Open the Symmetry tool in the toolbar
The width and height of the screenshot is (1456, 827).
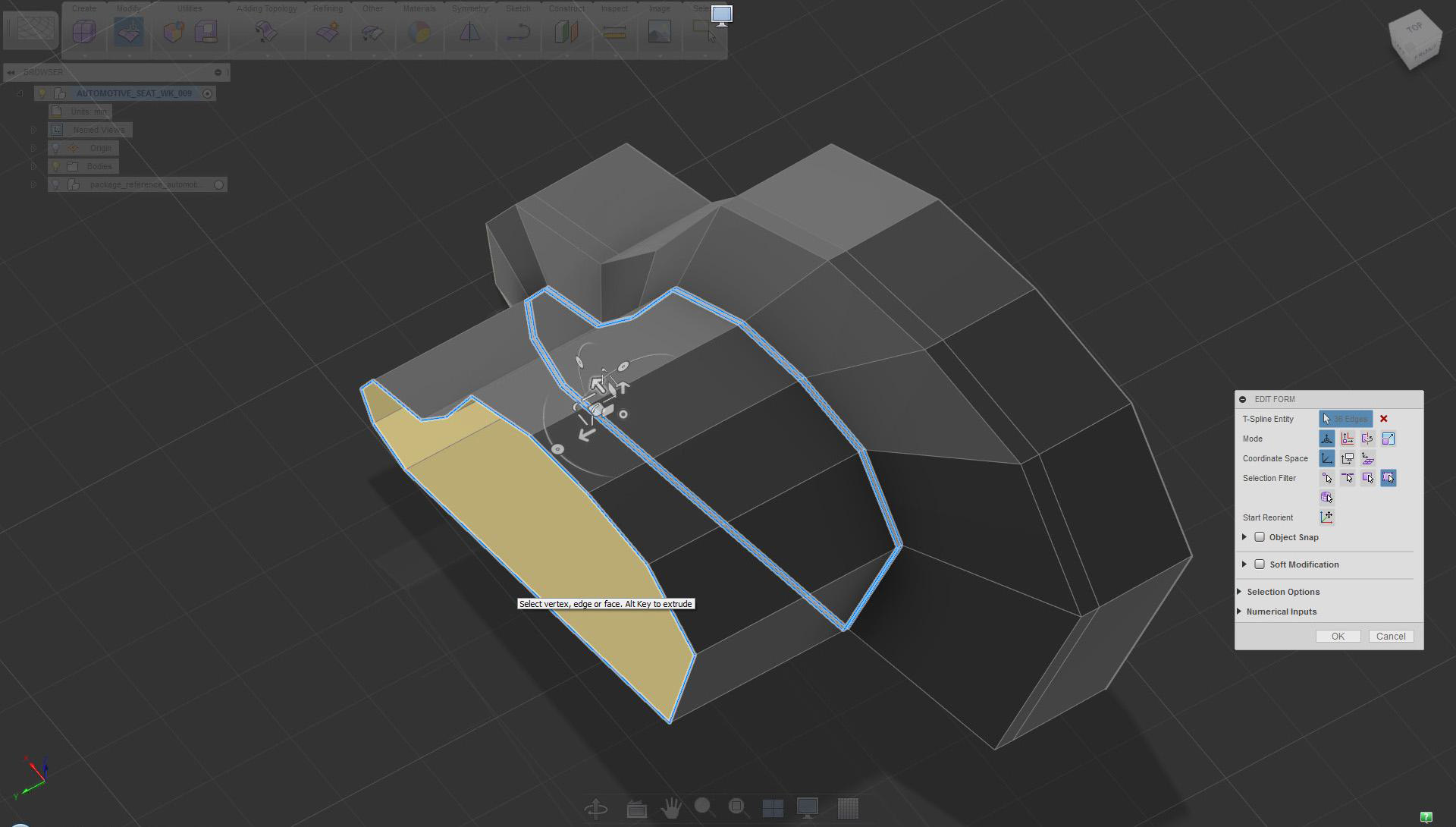pyautogui.click(x=469, y=32)
